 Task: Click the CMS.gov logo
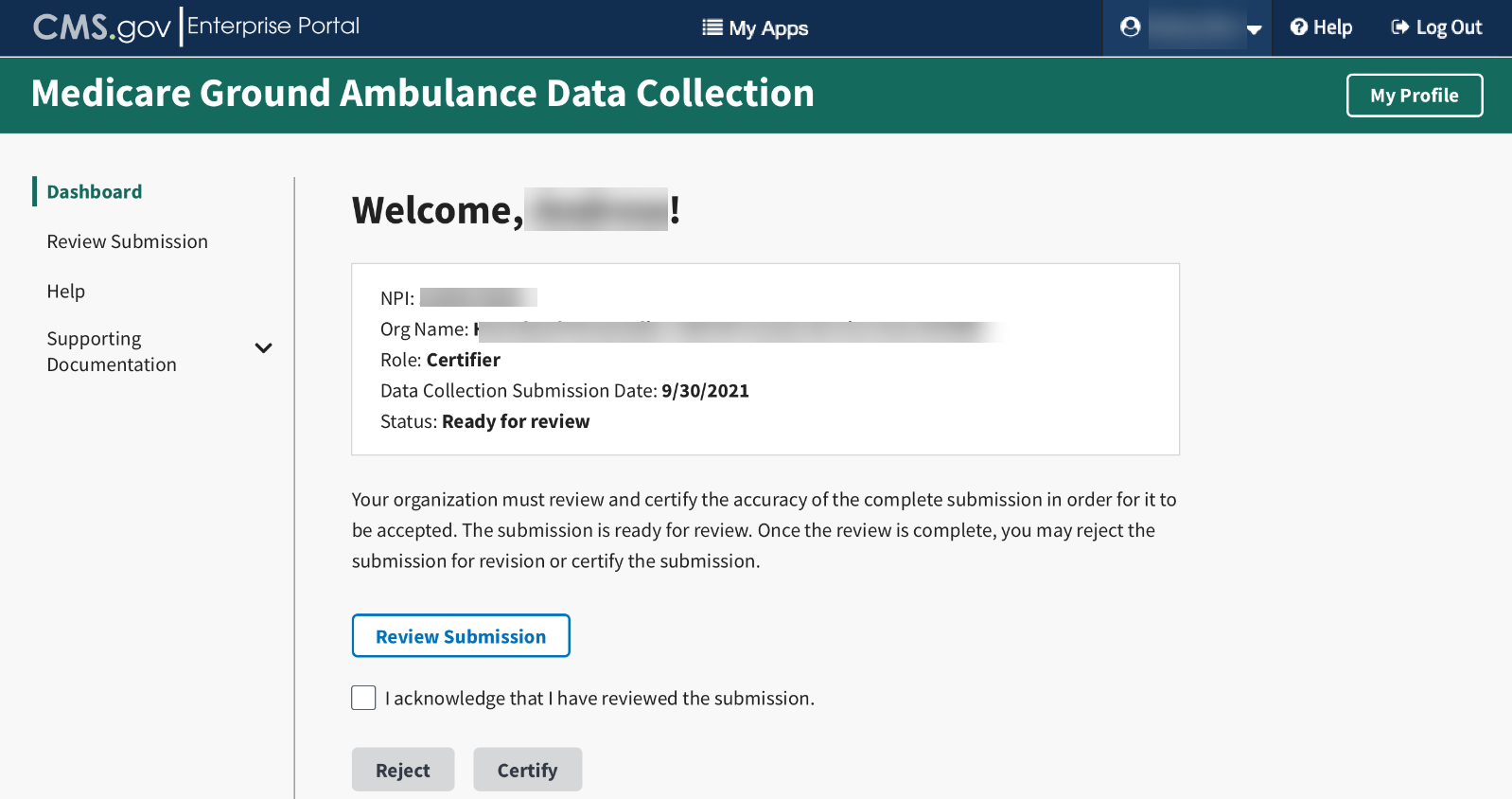[101, 27]
